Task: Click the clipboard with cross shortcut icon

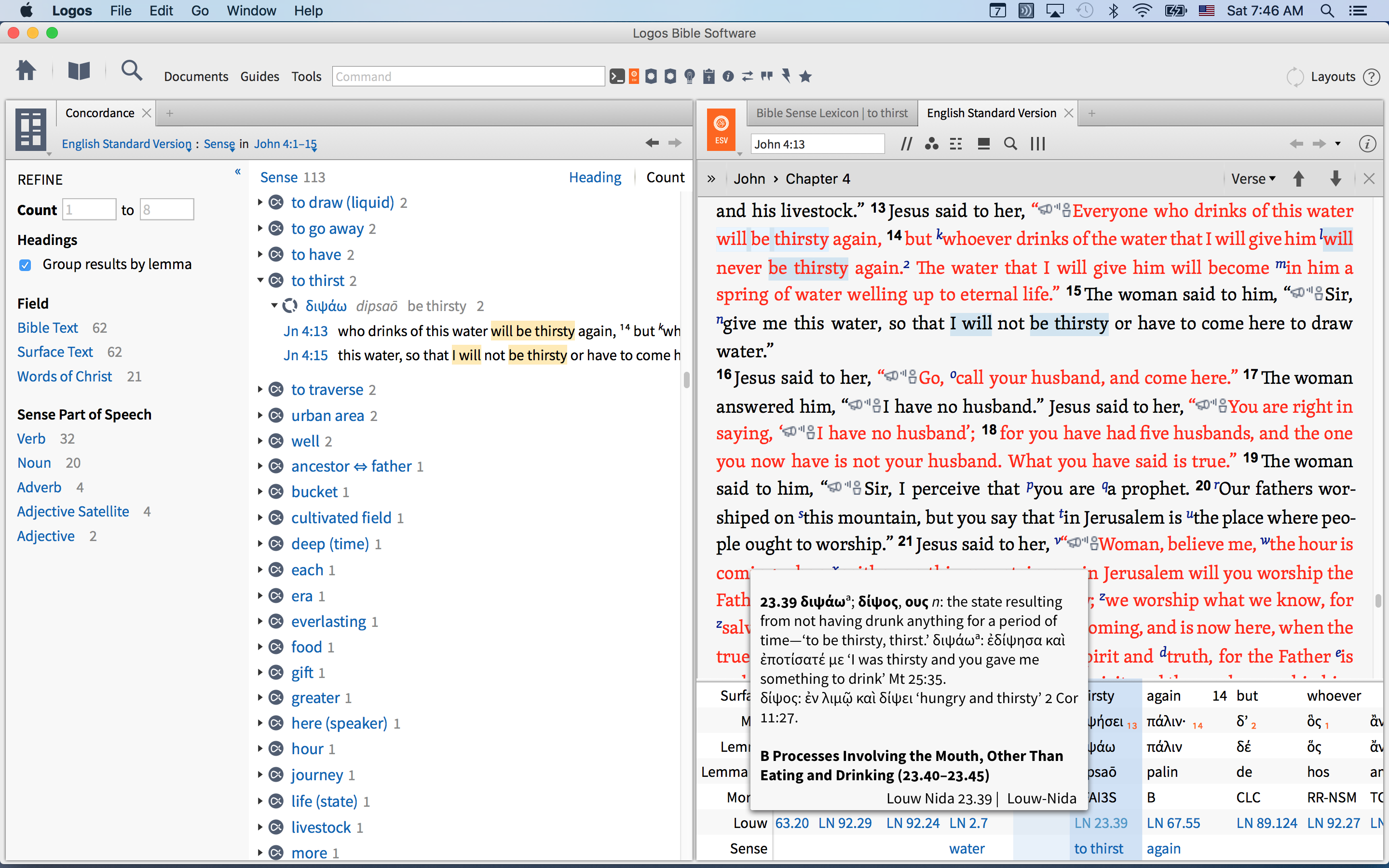Action: (709, 76)
